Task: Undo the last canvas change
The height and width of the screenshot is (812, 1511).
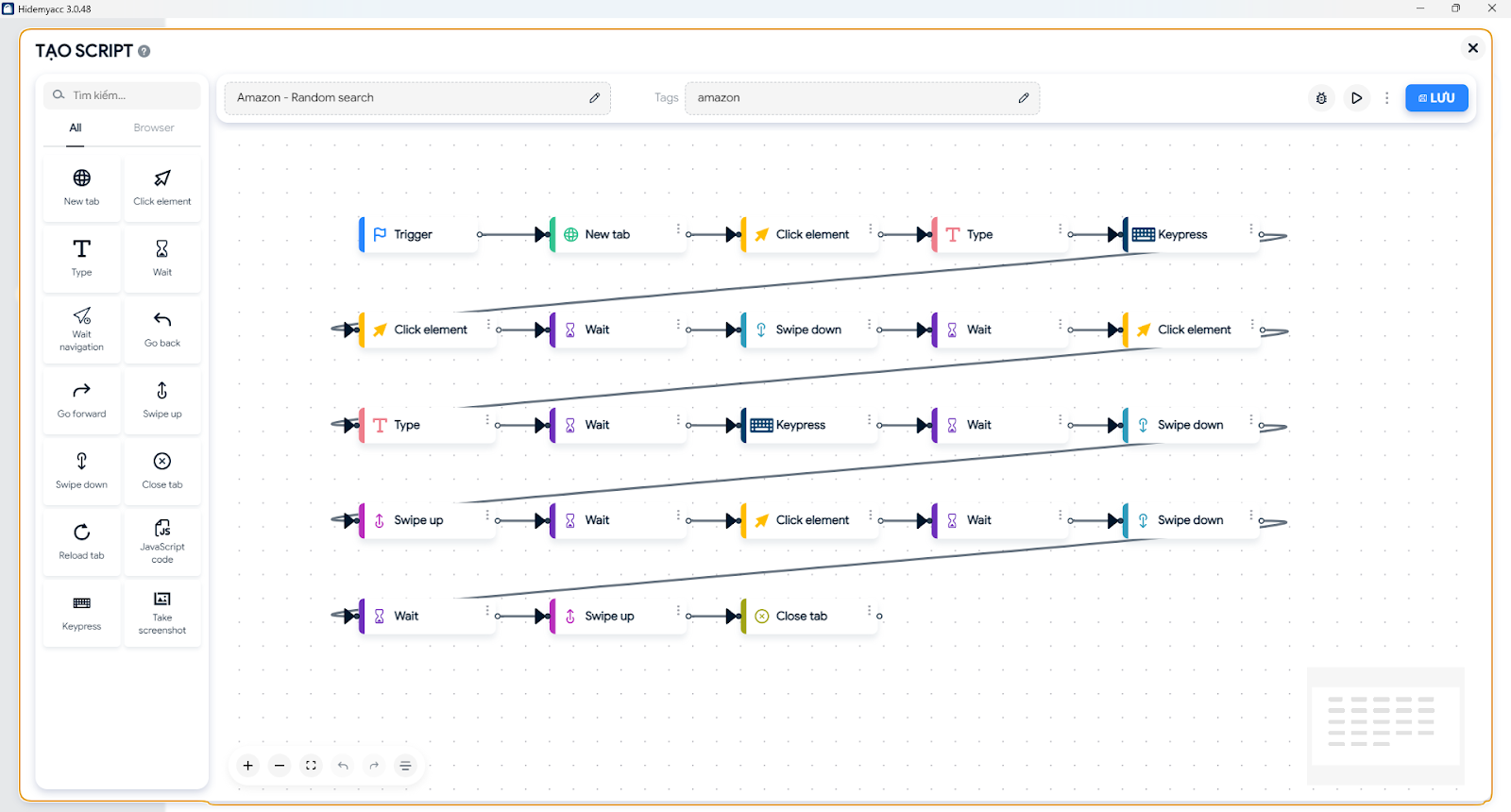Action: pyautogui.click(x=343, y=766)
